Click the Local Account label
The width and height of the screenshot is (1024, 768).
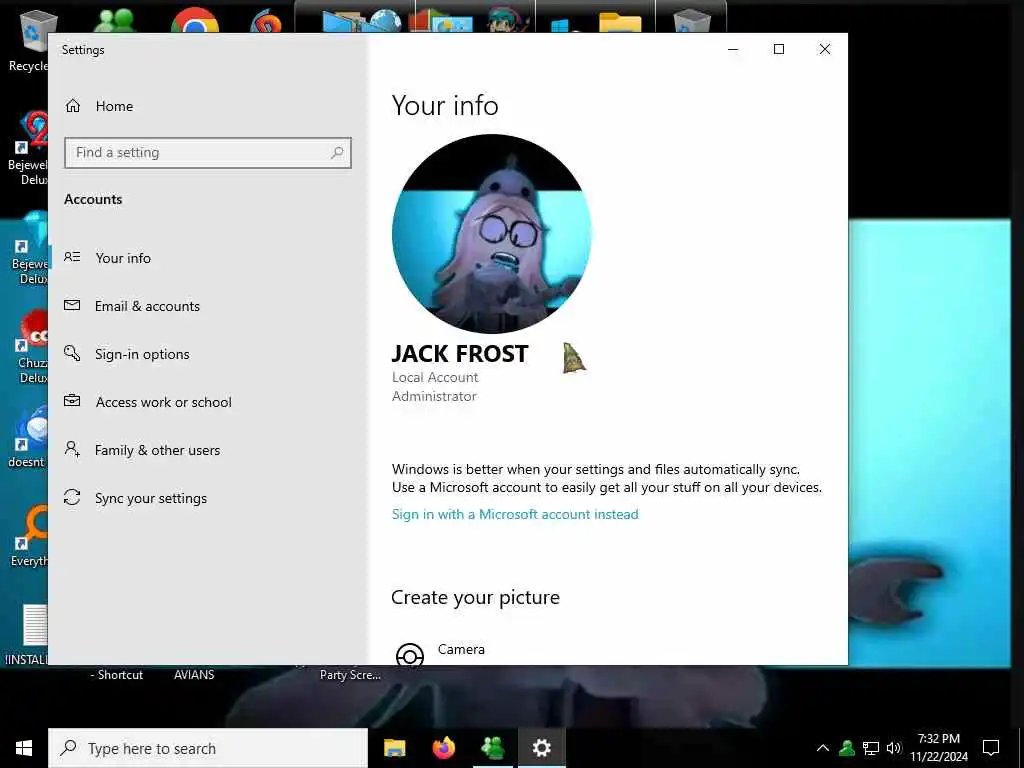(x=435, y=377)
